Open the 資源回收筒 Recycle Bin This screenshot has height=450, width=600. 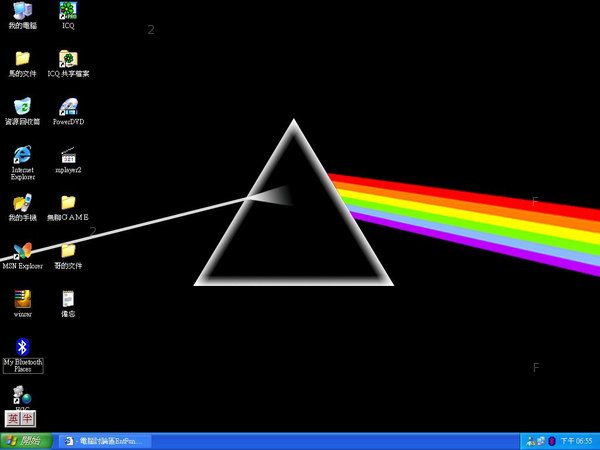[x=23, y=112]
